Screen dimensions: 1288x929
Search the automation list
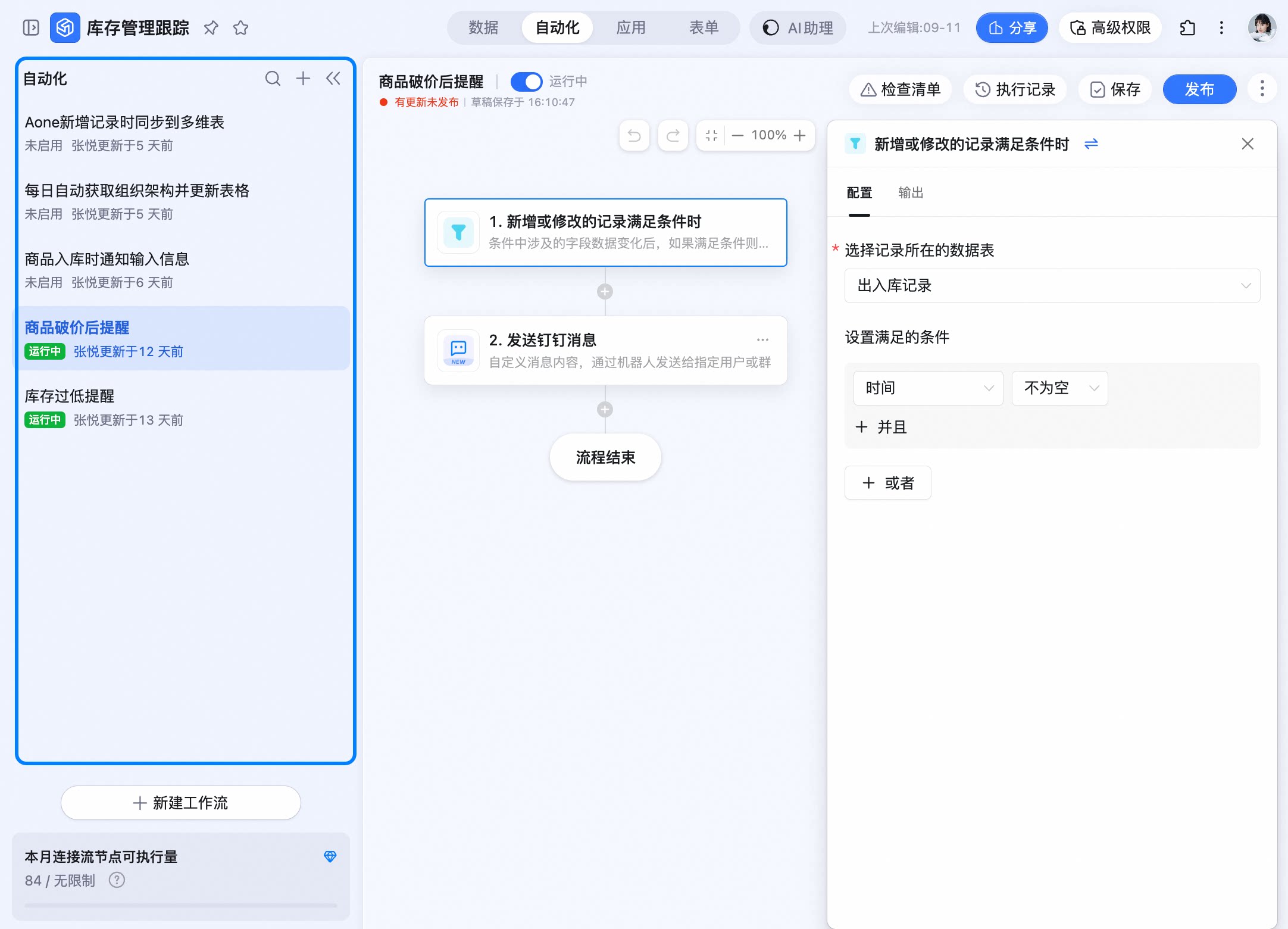[x=273, y=79]
